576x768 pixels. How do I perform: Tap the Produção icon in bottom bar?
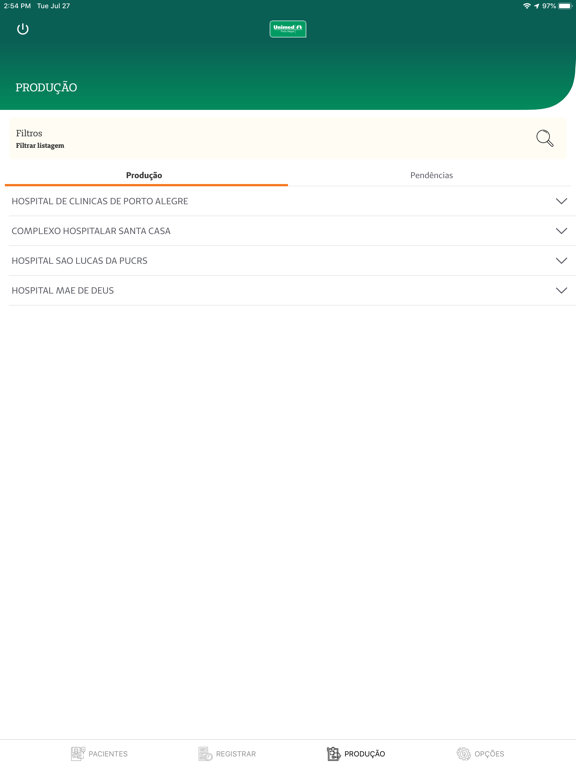tap(334, 753)
